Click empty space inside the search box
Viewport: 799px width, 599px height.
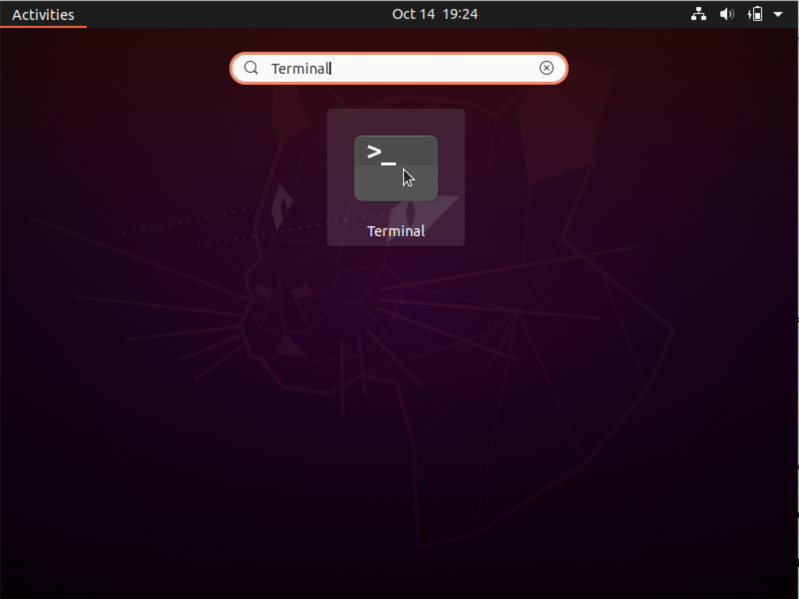440,68
